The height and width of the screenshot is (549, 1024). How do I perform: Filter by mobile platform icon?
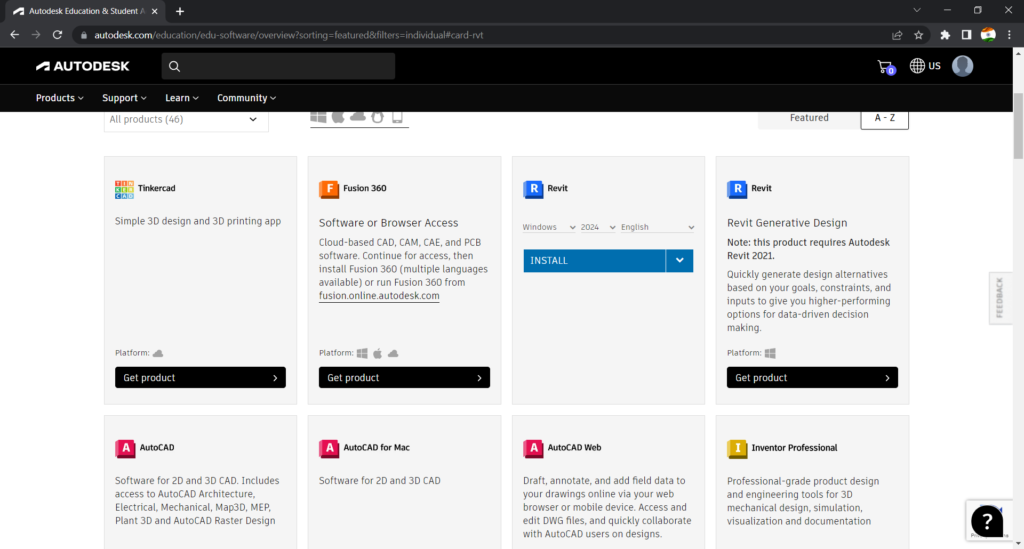click(397, 117)
